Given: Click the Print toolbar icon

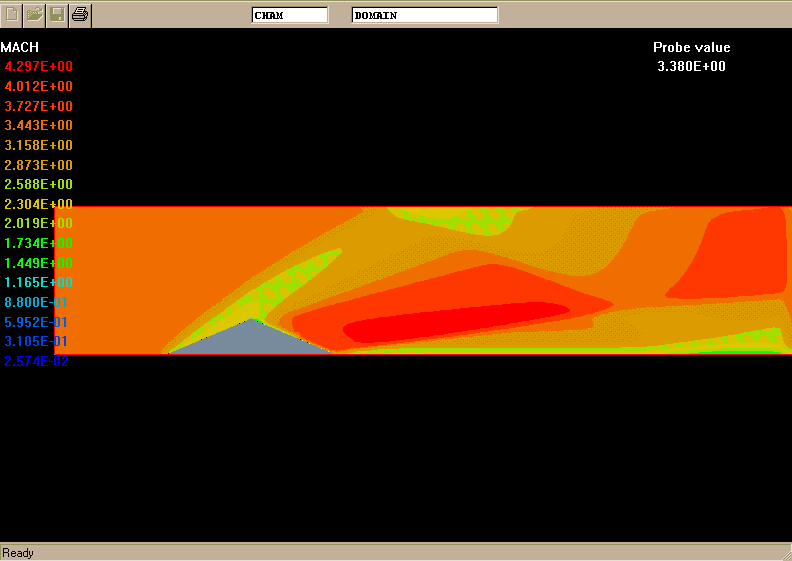Looking at the screenshot, I should 81,14.
